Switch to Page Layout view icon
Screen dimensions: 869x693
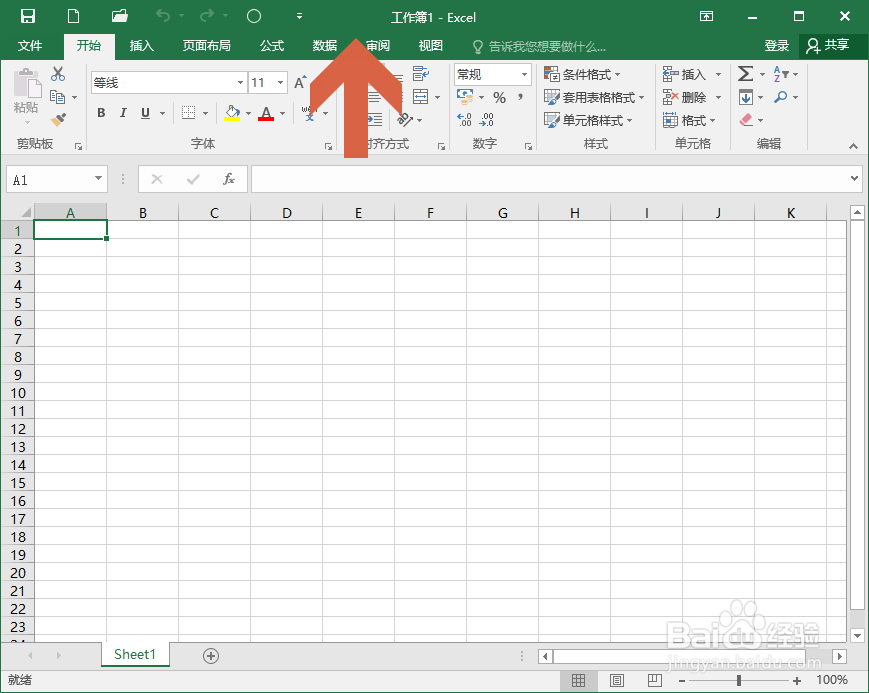(x=616, y=680)
